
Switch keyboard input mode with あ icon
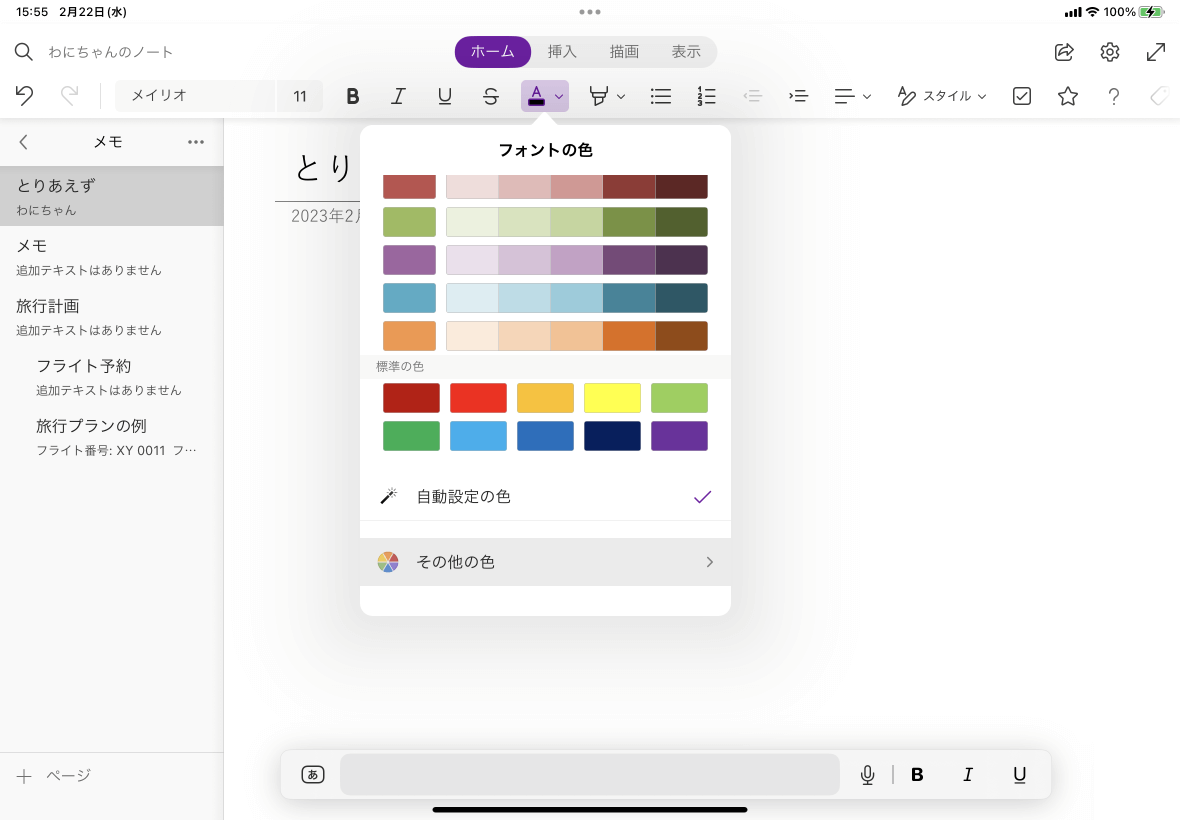(313, 775)
